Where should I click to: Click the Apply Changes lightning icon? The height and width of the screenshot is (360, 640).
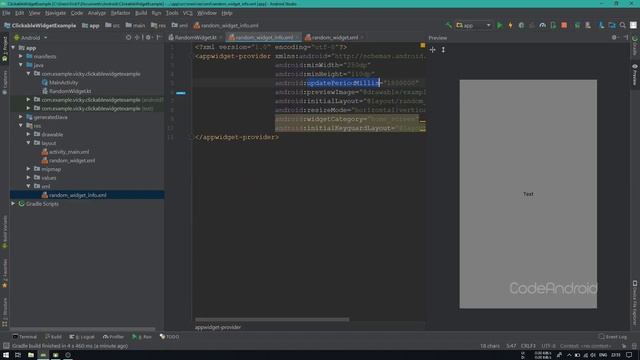point(510,25)
